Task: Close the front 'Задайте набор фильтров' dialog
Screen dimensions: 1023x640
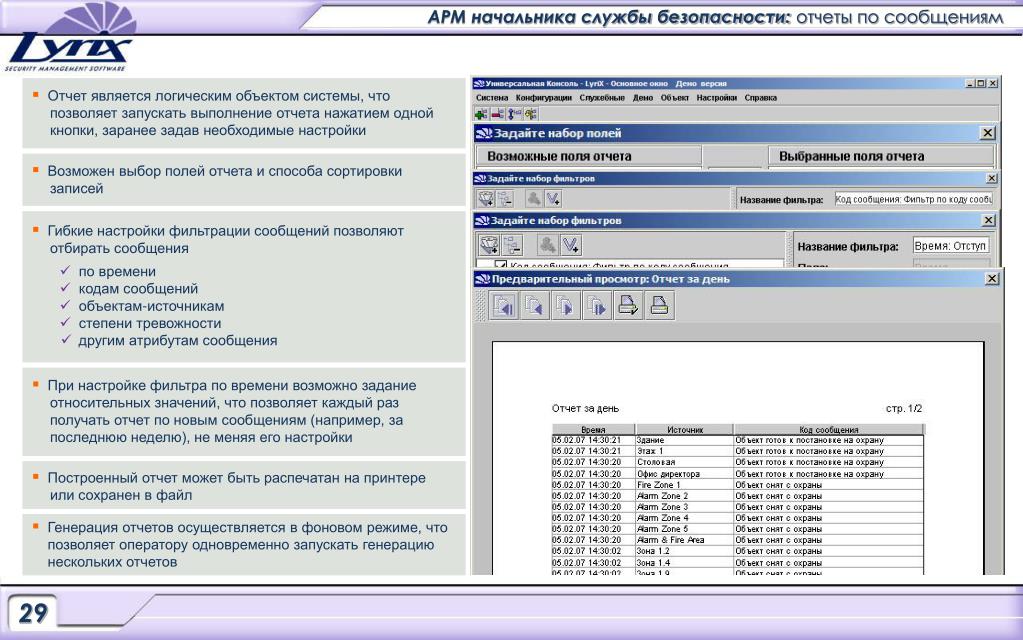Action: click(988, 221)
